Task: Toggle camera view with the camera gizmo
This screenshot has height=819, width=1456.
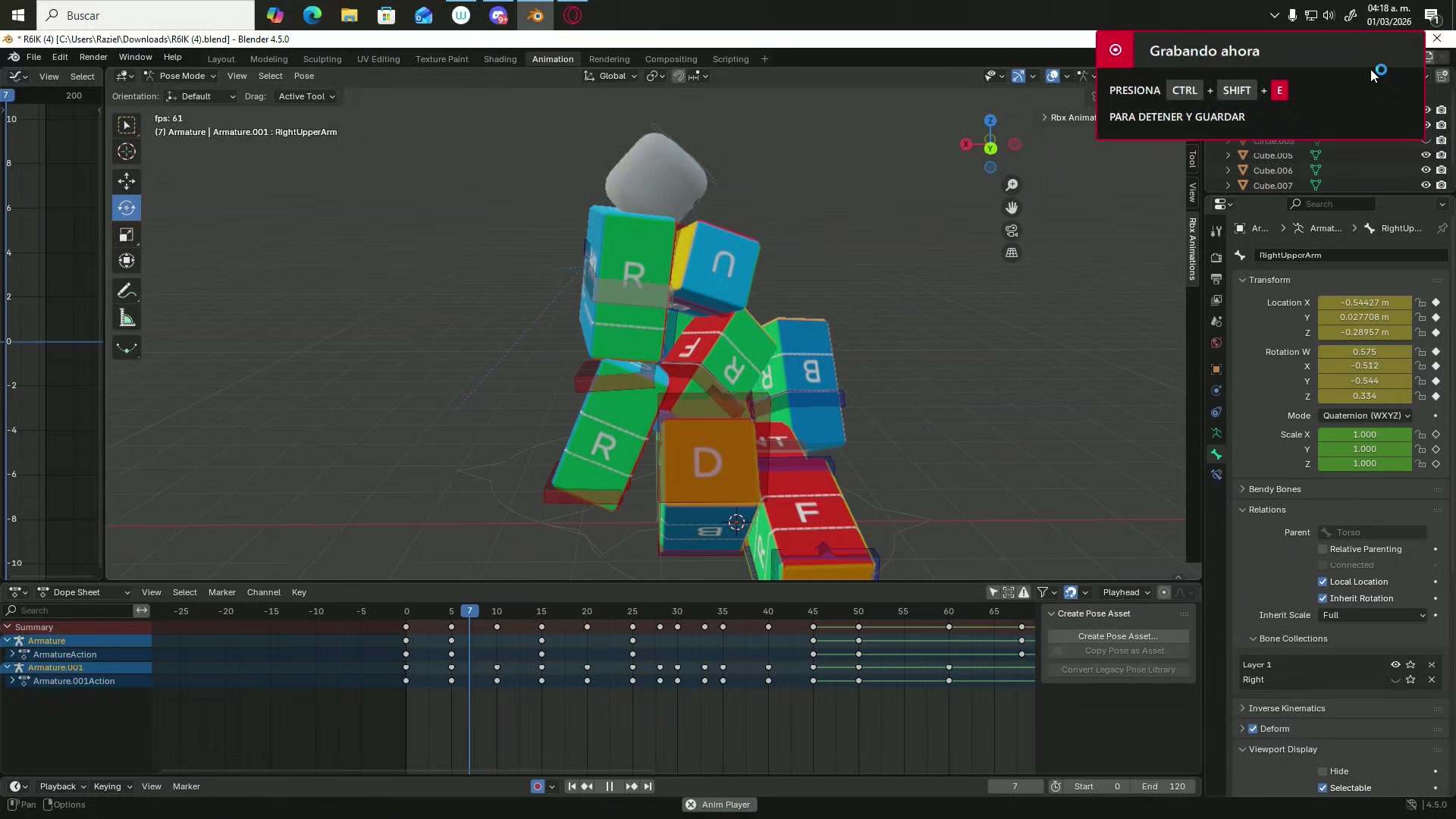Action: (1012, 231)
